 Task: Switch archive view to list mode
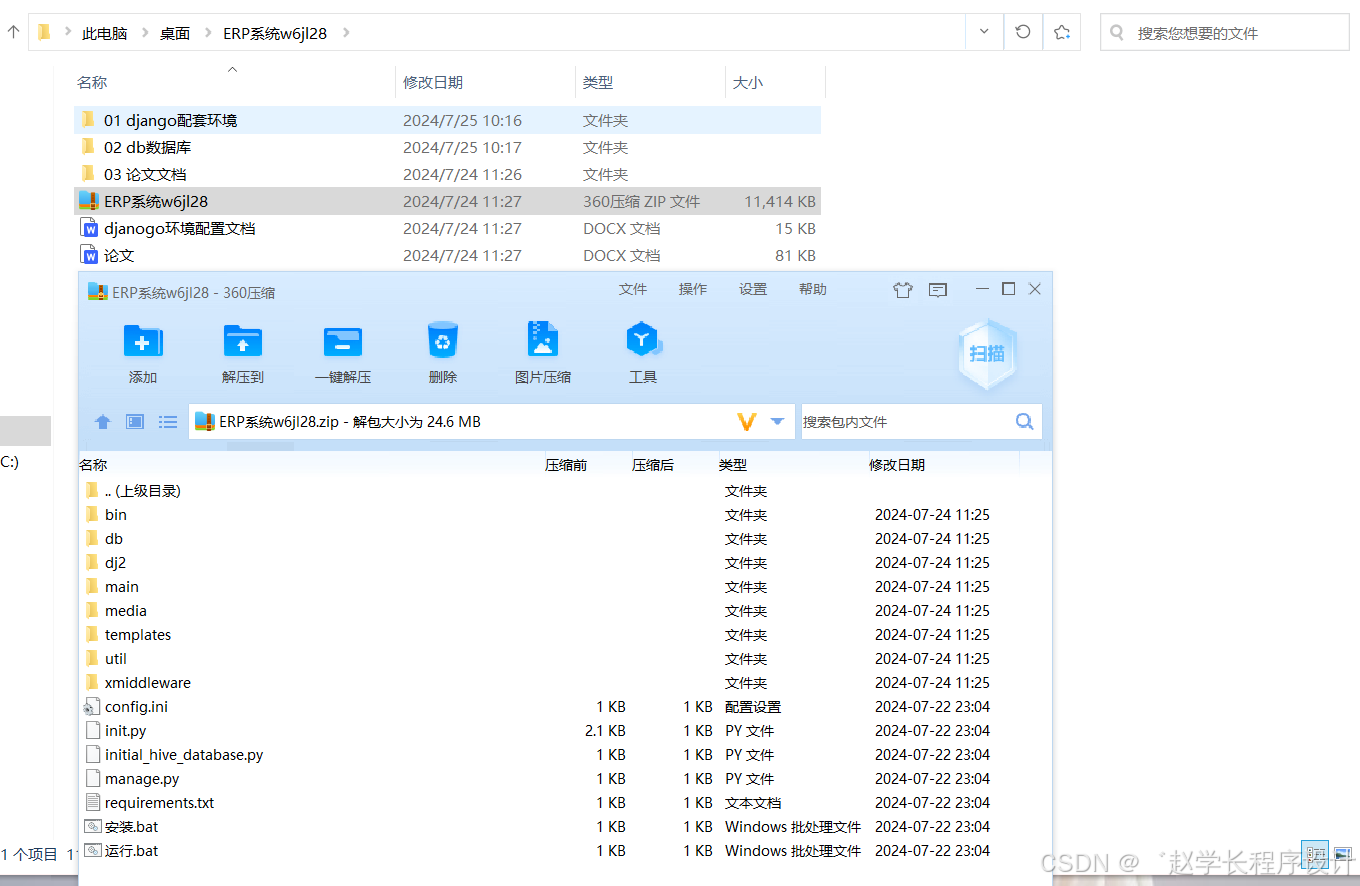(x=167, y=421)
